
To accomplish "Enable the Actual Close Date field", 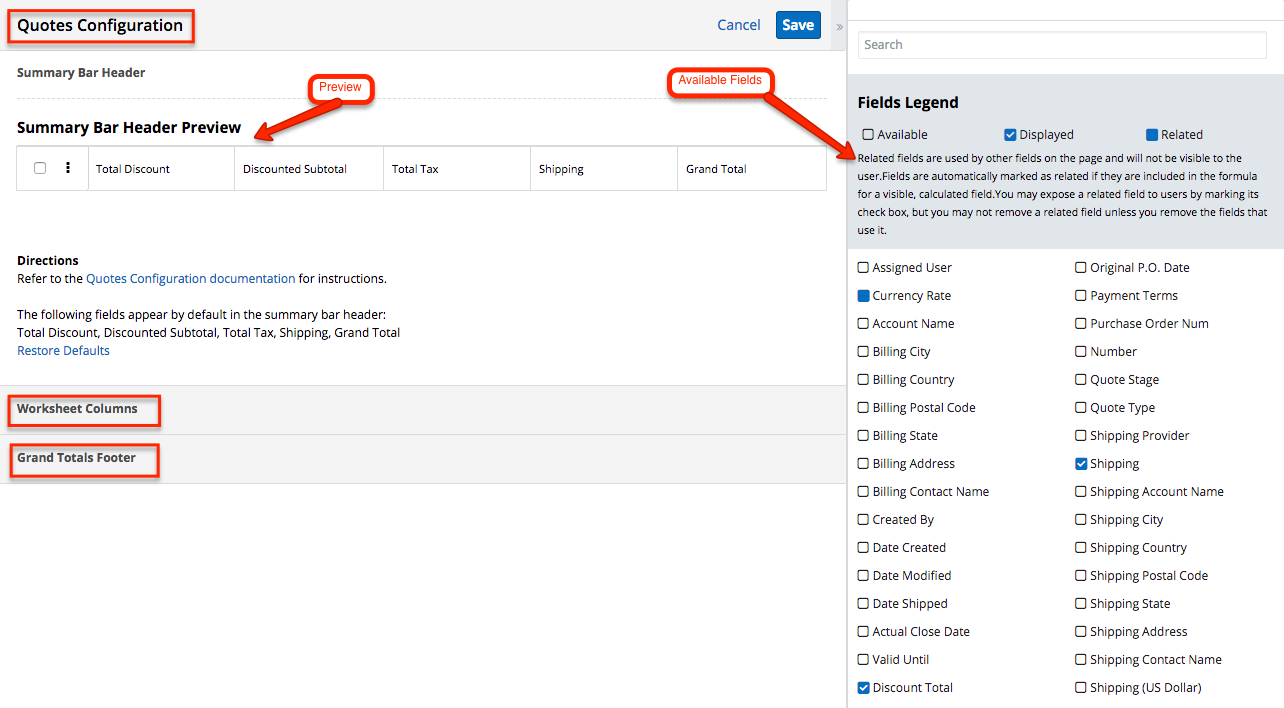I will (x=864, y=632).
